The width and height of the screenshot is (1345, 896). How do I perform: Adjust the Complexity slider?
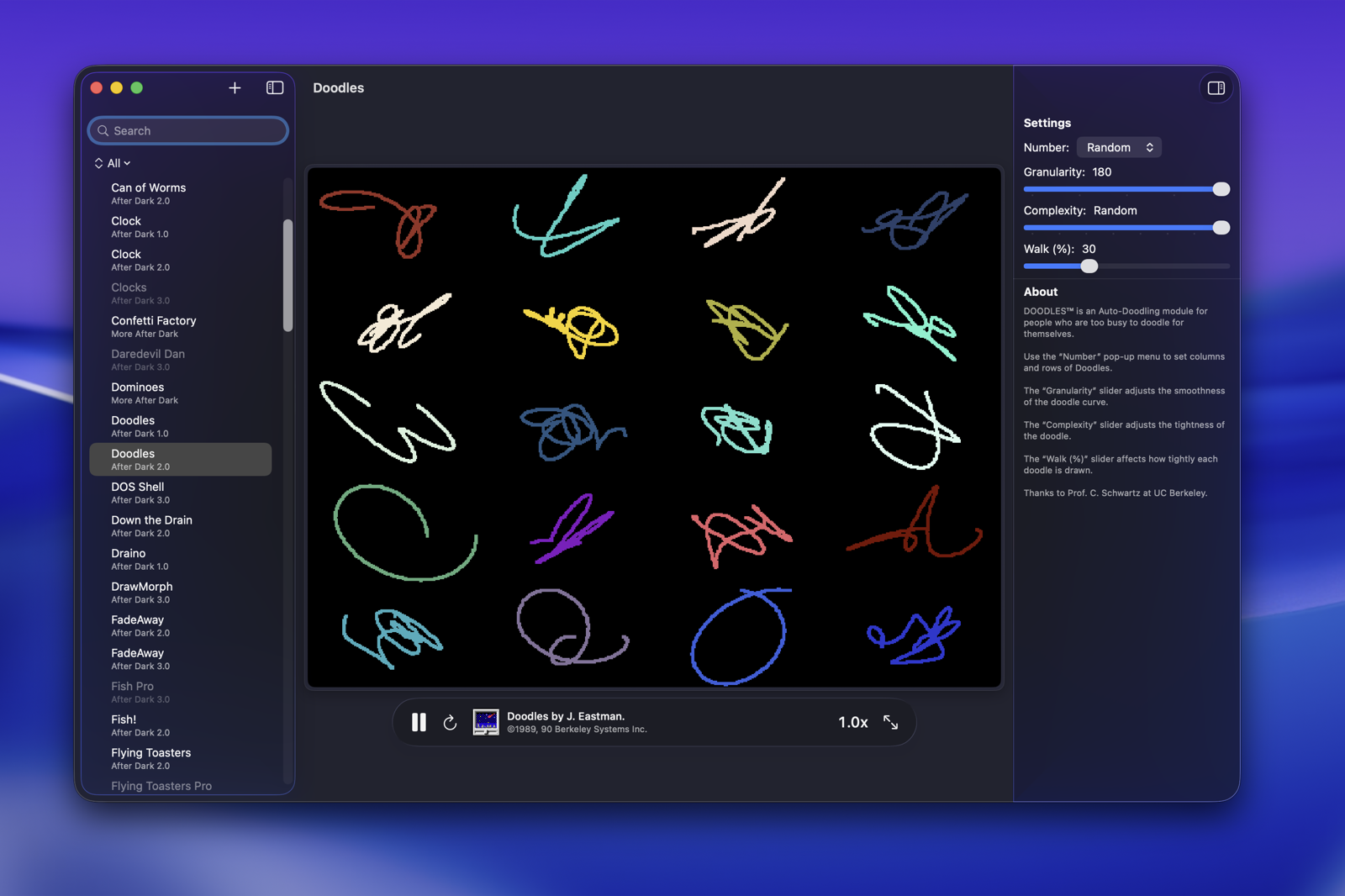(x=1126, y=228)
